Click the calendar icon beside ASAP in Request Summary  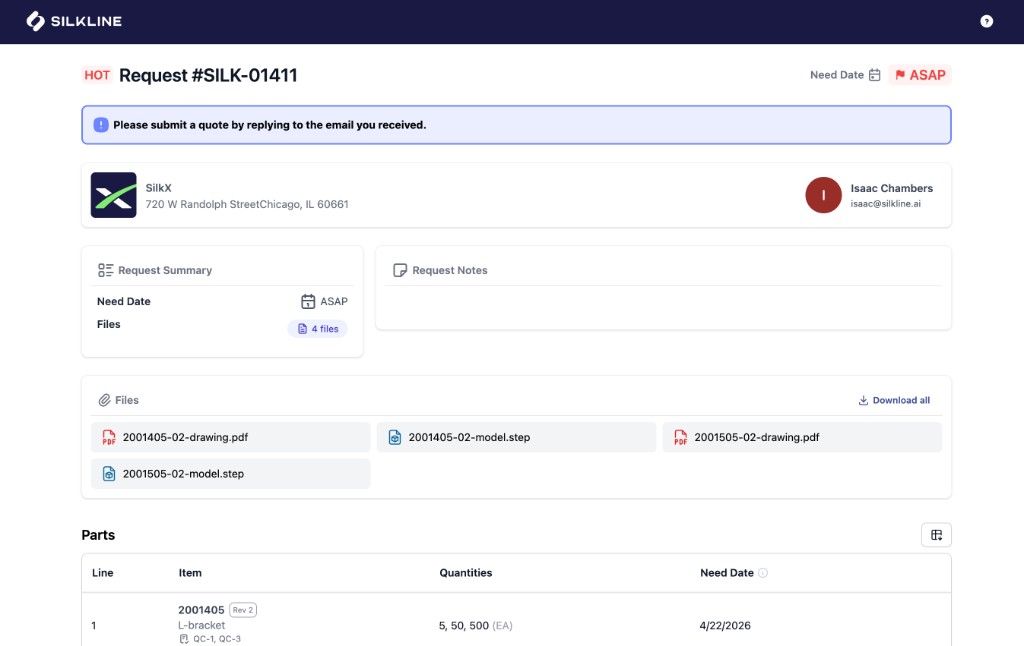(x=308, y=301)
